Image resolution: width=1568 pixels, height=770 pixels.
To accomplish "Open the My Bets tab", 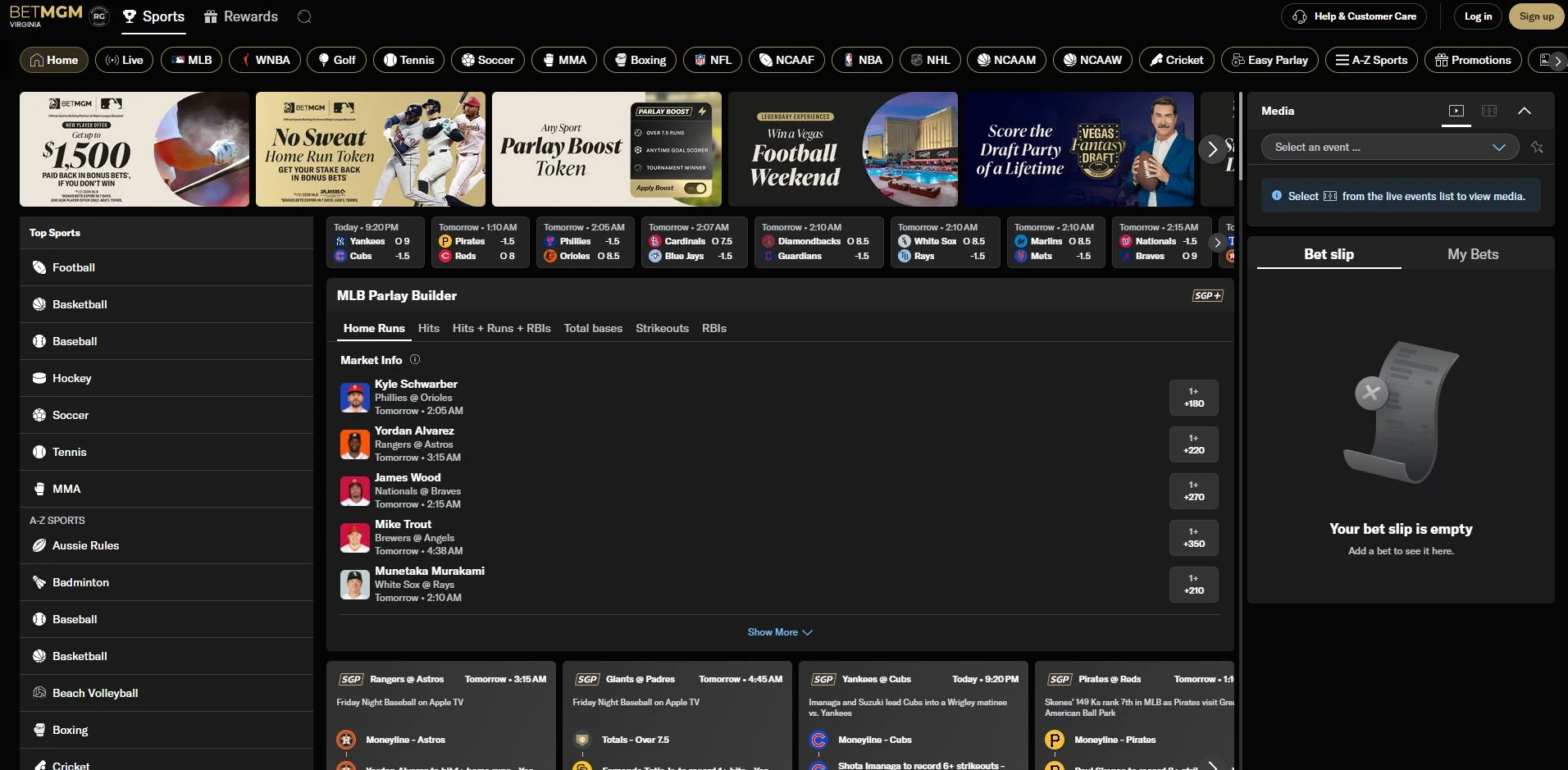I will 1473,254.
